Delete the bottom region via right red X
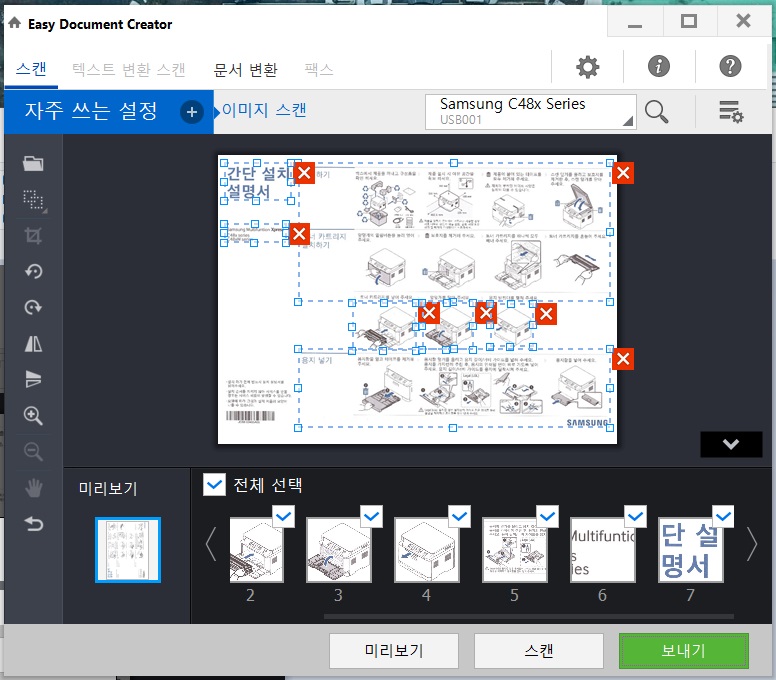 (623, 359)
